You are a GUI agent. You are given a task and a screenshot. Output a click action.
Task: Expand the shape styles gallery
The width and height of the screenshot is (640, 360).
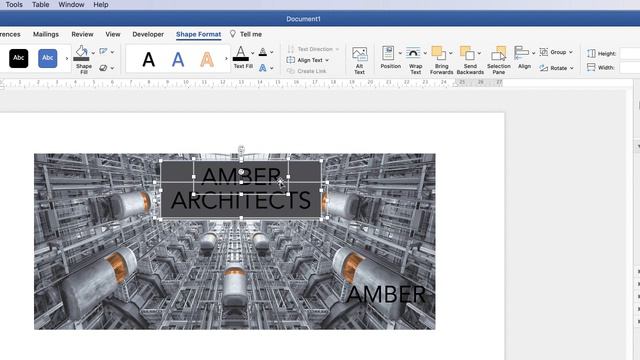(x=67, y=58)
